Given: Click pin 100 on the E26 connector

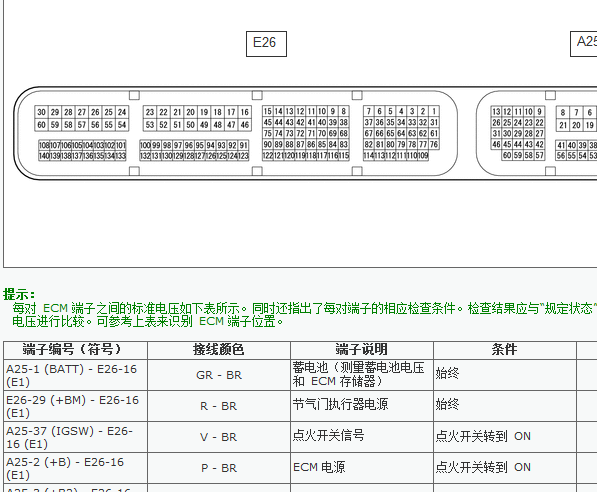Looking at the screenshot, I should [x=145, y=145].
